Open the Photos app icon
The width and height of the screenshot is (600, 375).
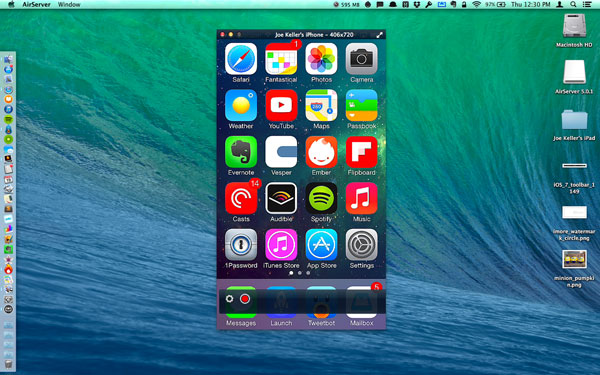pyautogui.click(x=321, y=59)
